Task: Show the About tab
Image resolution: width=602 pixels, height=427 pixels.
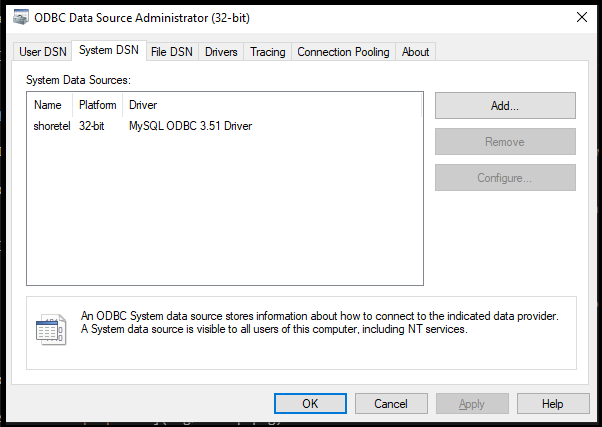Action: pos(415,52)
